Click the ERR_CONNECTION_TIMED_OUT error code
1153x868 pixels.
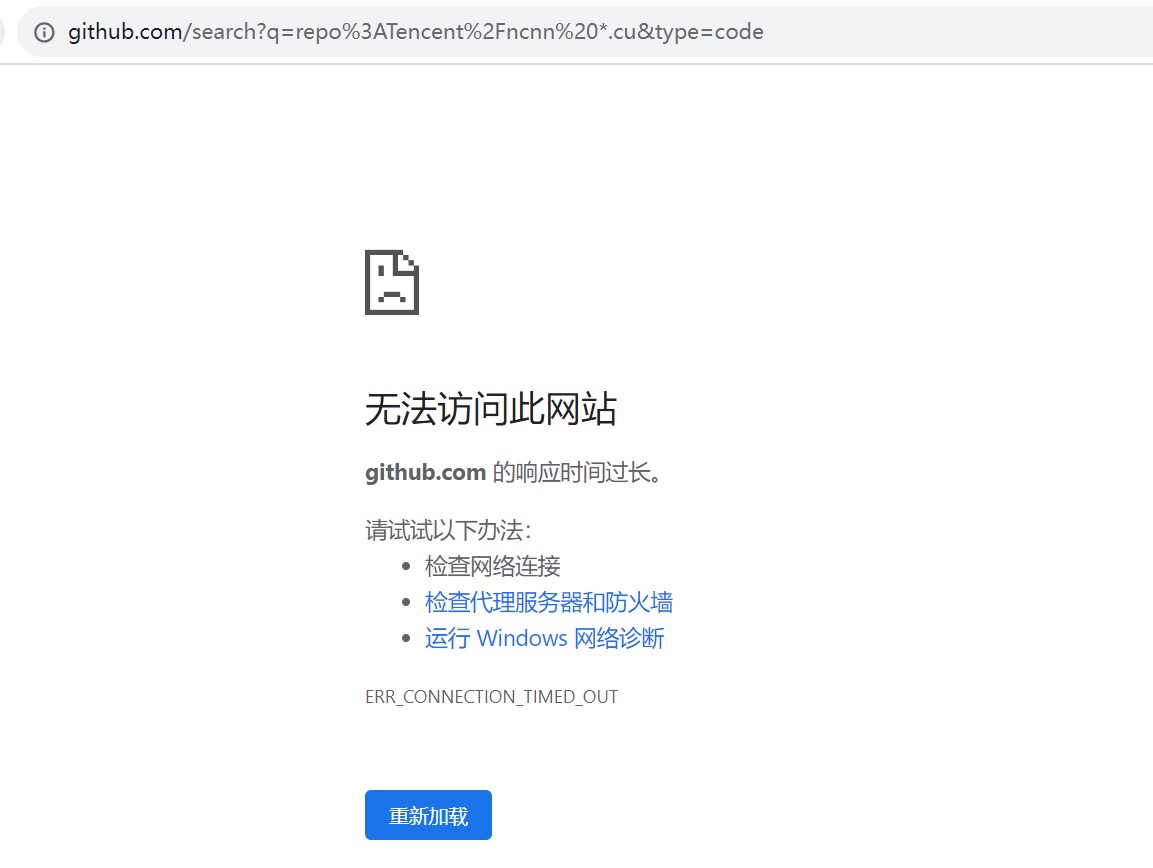coord(491,697)
